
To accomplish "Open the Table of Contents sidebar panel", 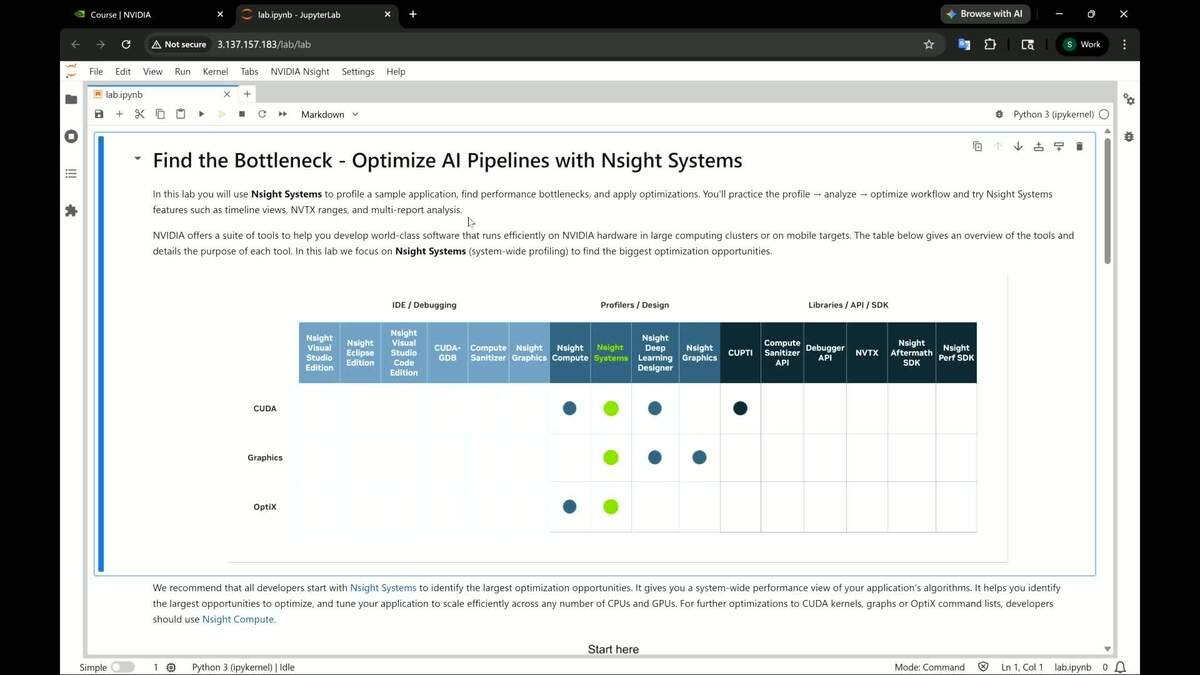I will pos(71,173).
